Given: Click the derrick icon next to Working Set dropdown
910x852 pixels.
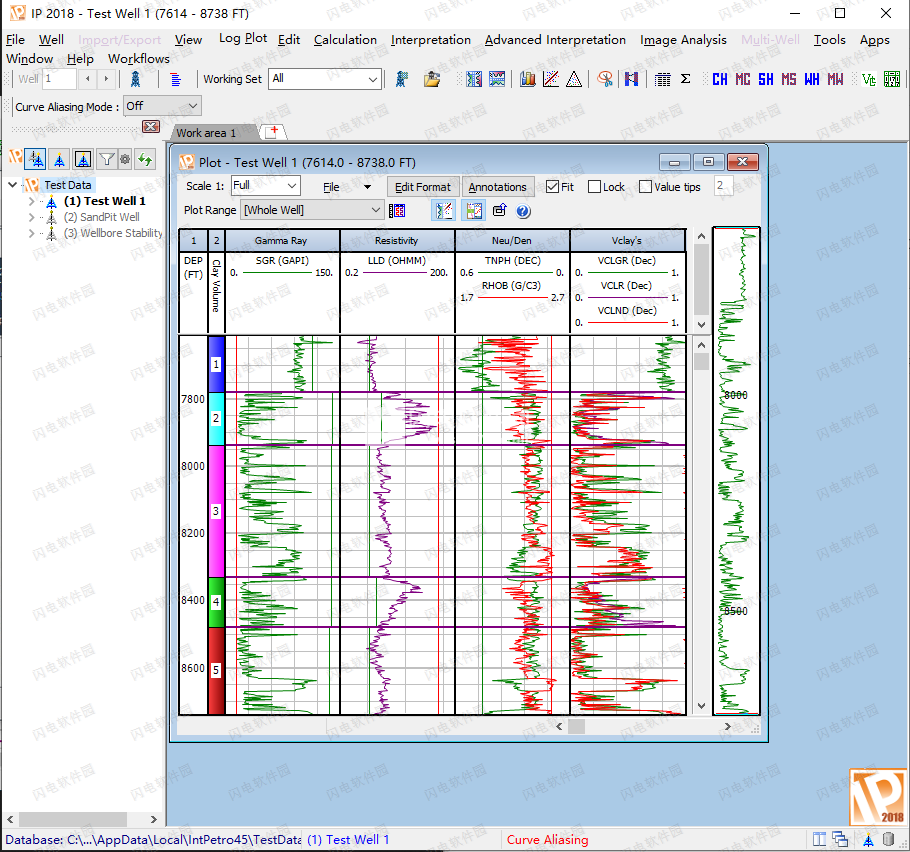Looking at the screenshot, I should [x=402, y=79].
